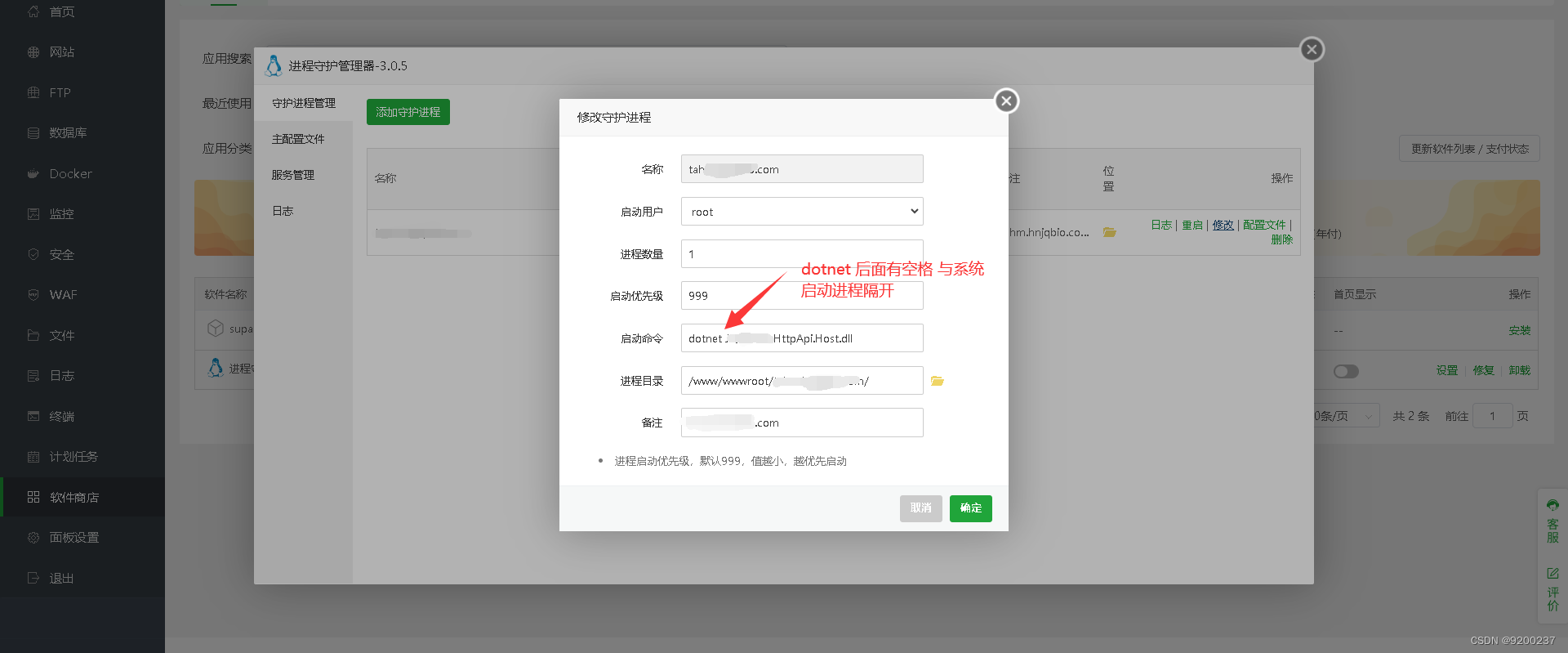The width and height of the screenshot is (1568, 653).
Task: Close the 进程守护管理器 window
Action: pyautogui.click(x=1312, y=49)
